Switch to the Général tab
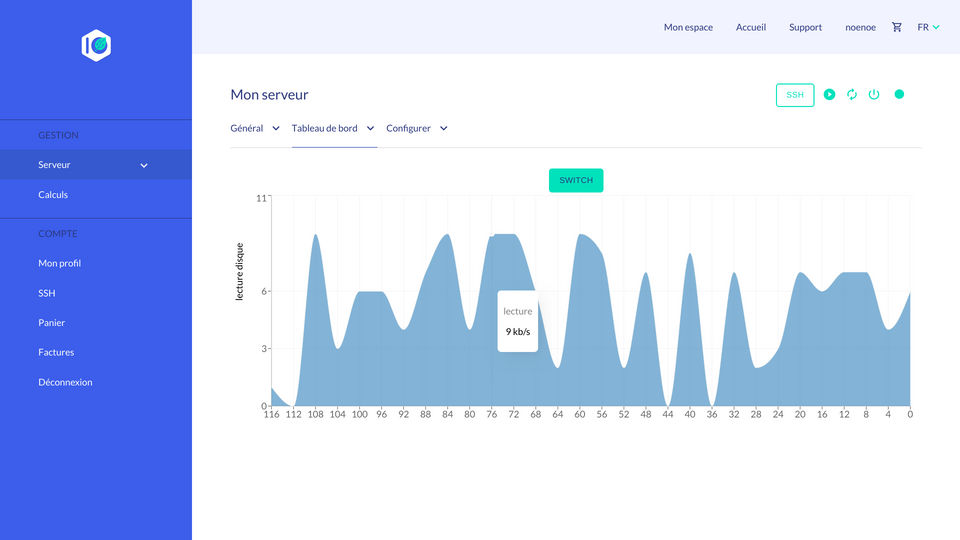 (247, 128)
